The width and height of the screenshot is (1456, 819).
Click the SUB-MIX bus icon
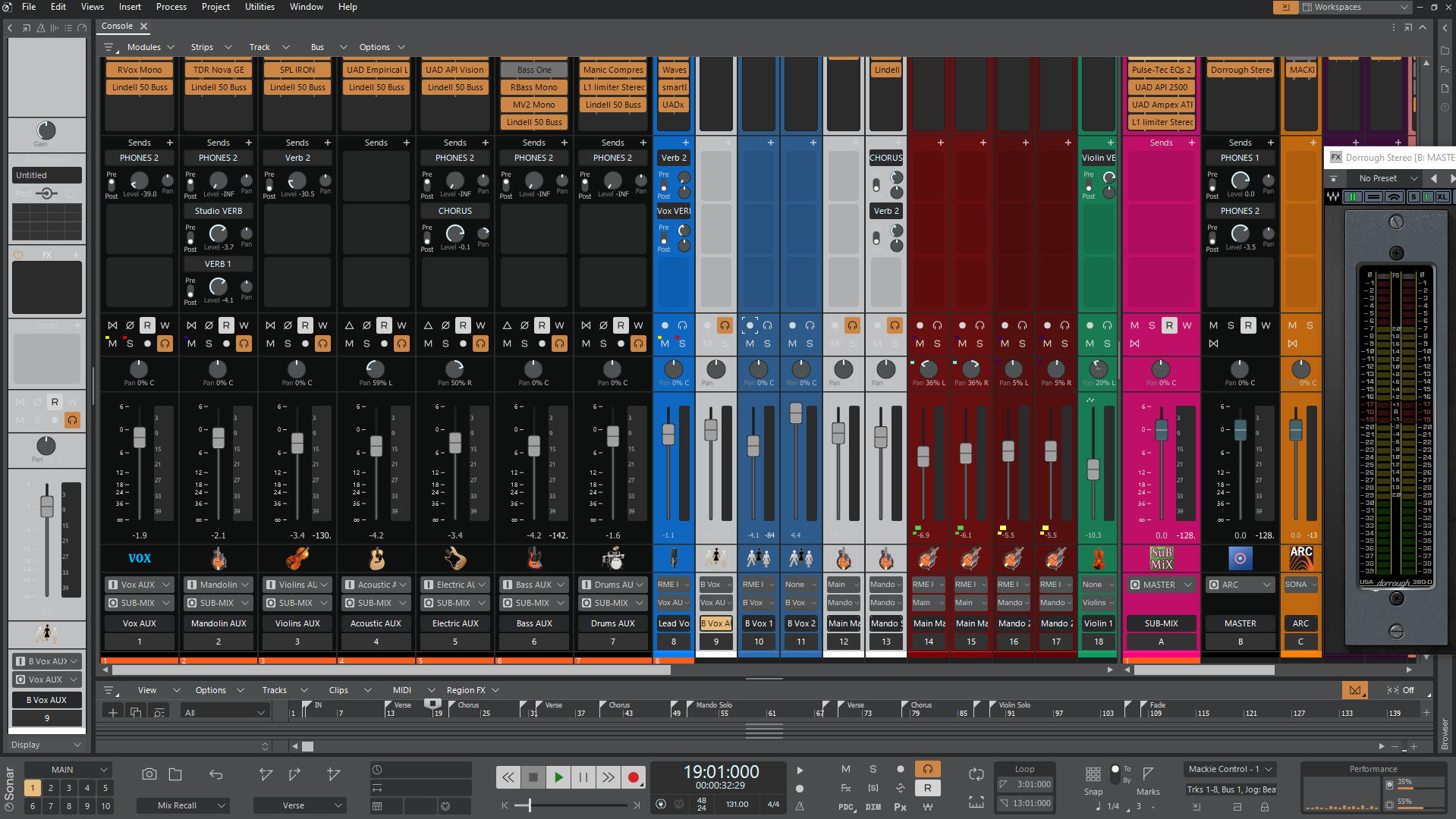tap(1162, 559)
